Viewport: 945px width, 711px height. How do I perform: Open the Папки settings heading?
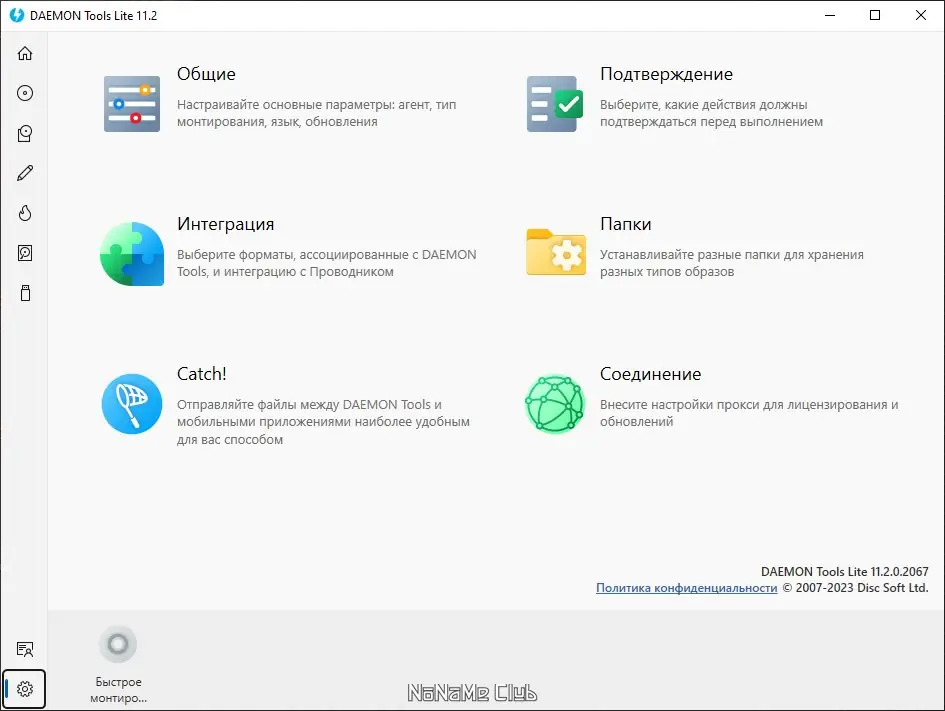[626, 224]
